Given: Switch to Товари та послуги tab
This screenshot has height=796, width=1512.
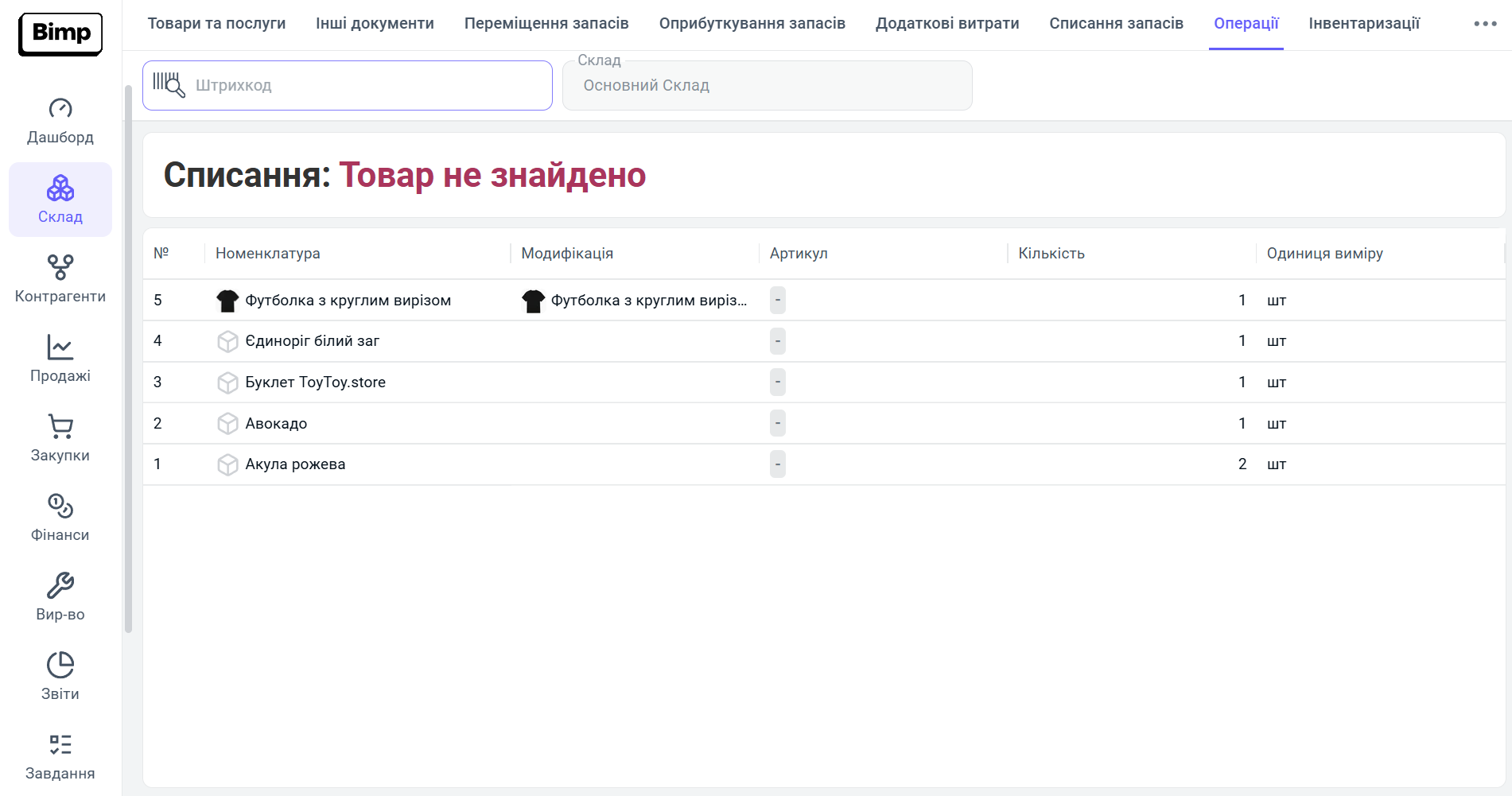Looking at the screenshot, I should coord(216,24).
